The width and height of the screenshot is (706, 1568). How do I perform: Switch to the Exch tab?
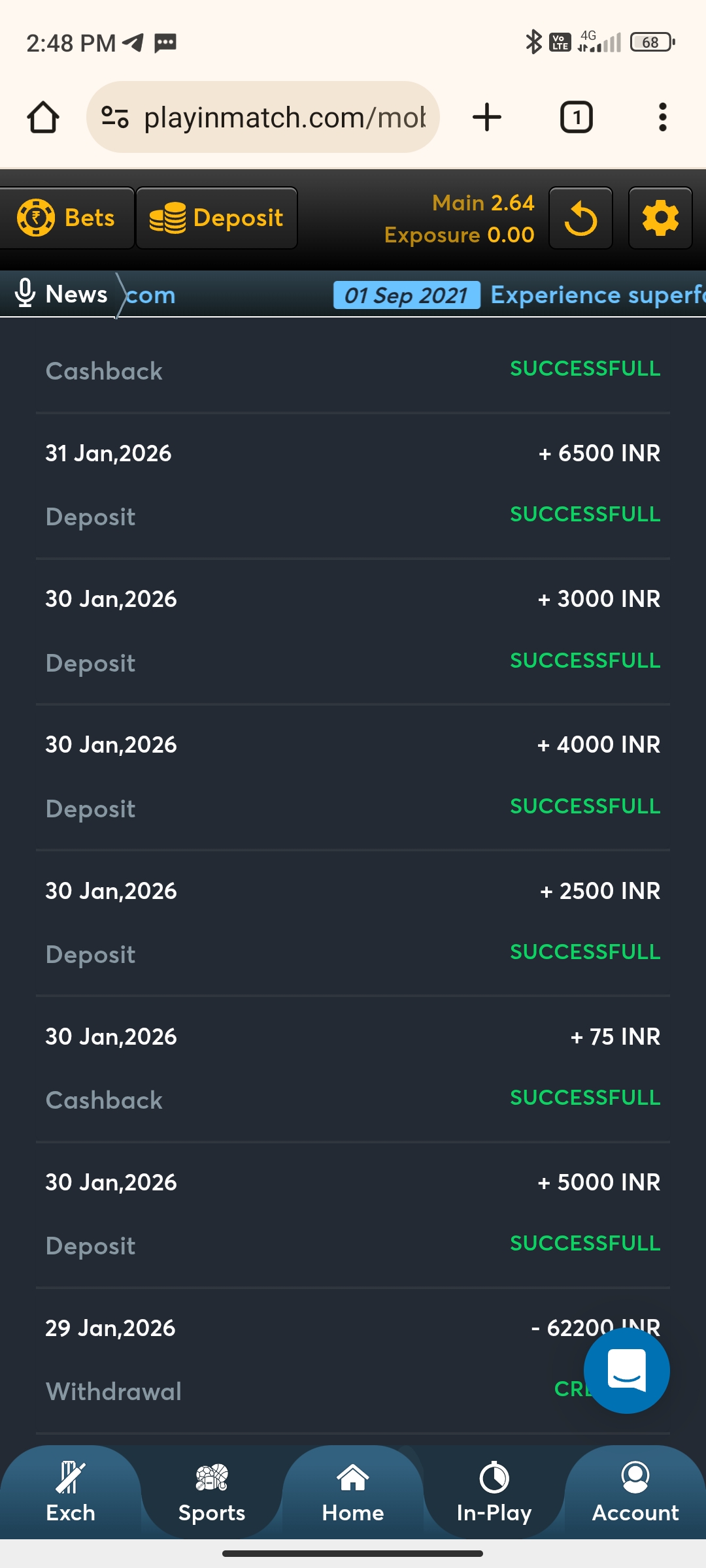[71, 1493]
